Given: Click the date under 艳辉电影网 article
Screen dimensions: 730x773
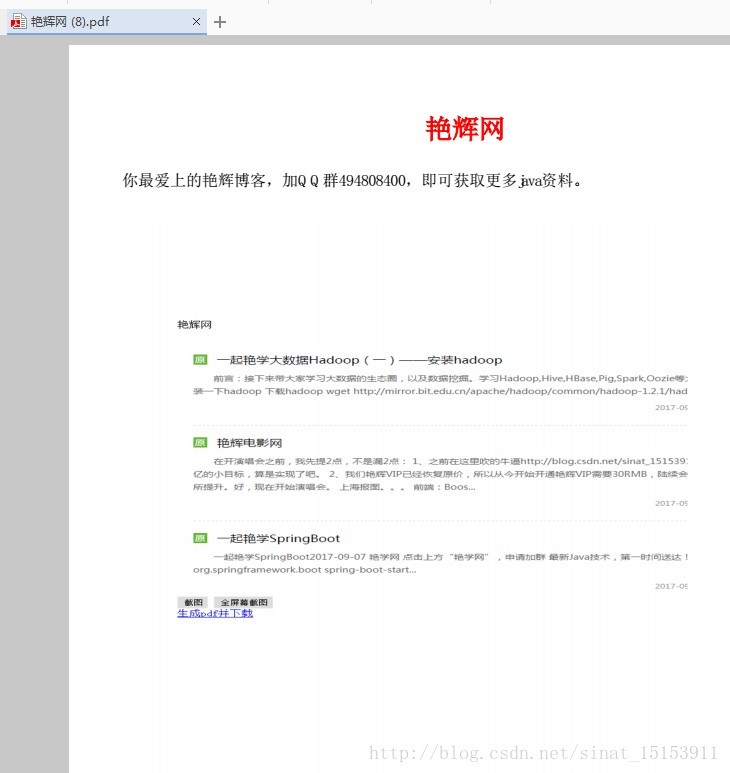Looking at the screenshot, I should click(x=671, y=503).
